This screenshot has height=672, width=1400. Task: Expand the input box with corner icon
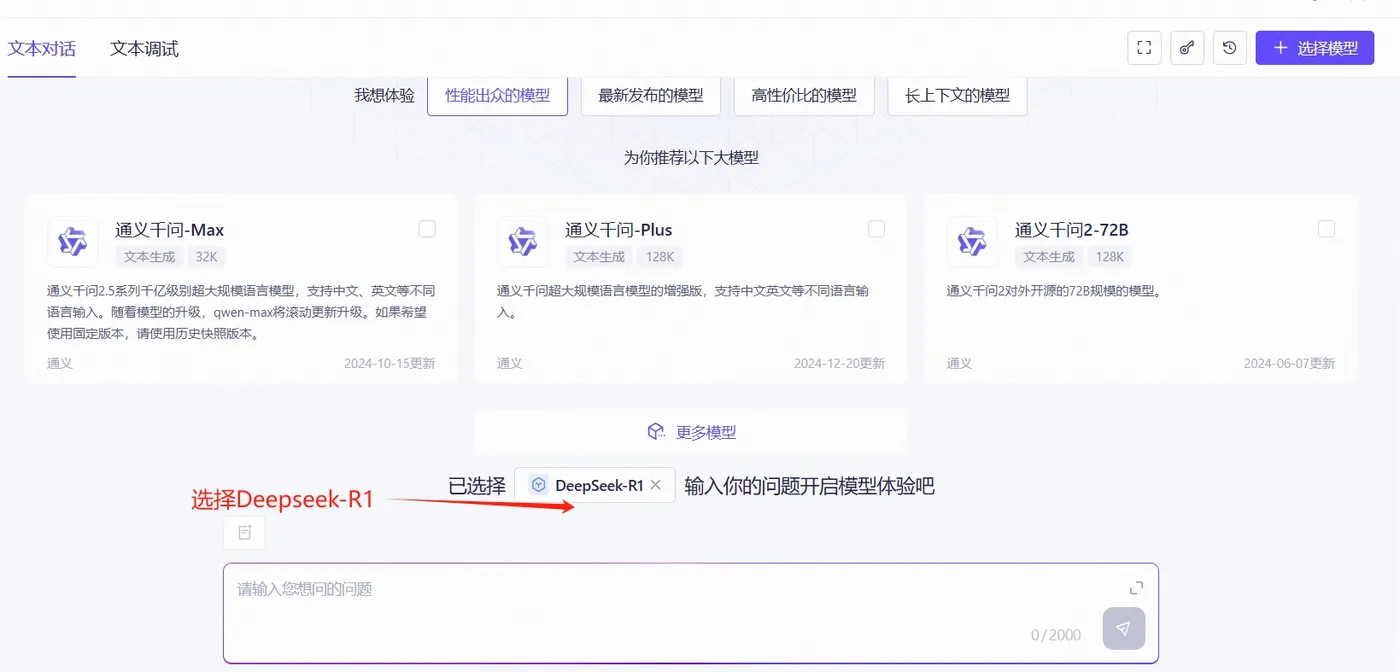1136,588
